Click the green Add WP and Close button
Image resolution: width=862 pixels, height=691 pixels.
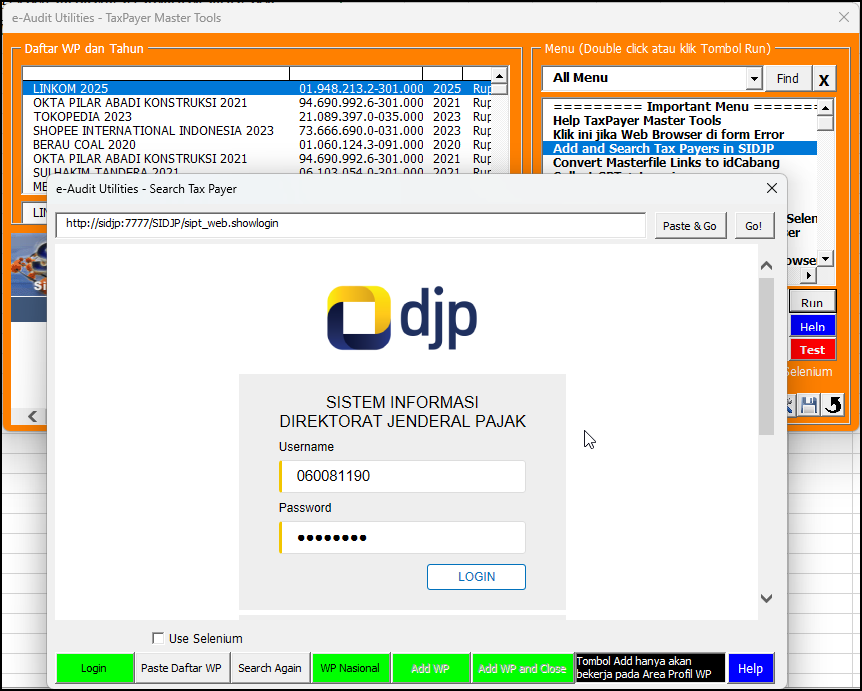tap(522, 668)
